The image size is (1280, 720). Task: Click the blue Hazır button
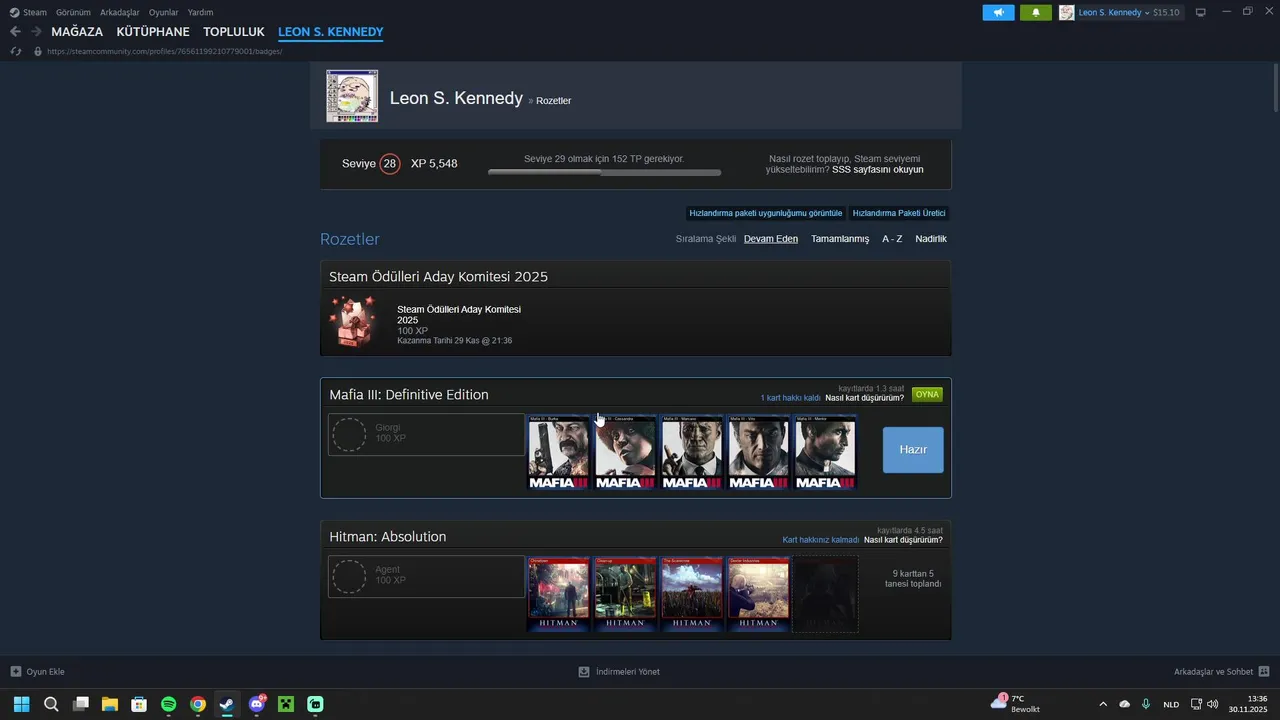pyautogui.click(x=913, y=450)
